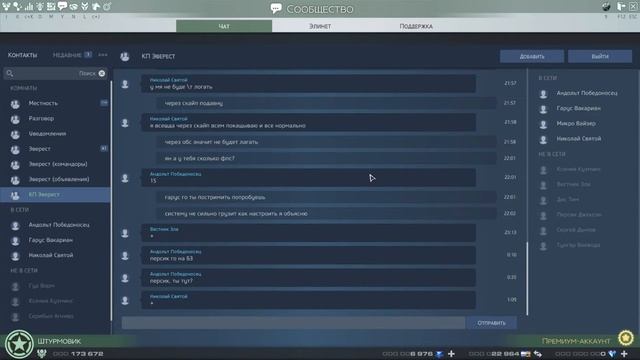The image size is (640, 360).
Task: Select the Контакты tab in left panel
Action: pyautogui.click(x=22, y=55)
